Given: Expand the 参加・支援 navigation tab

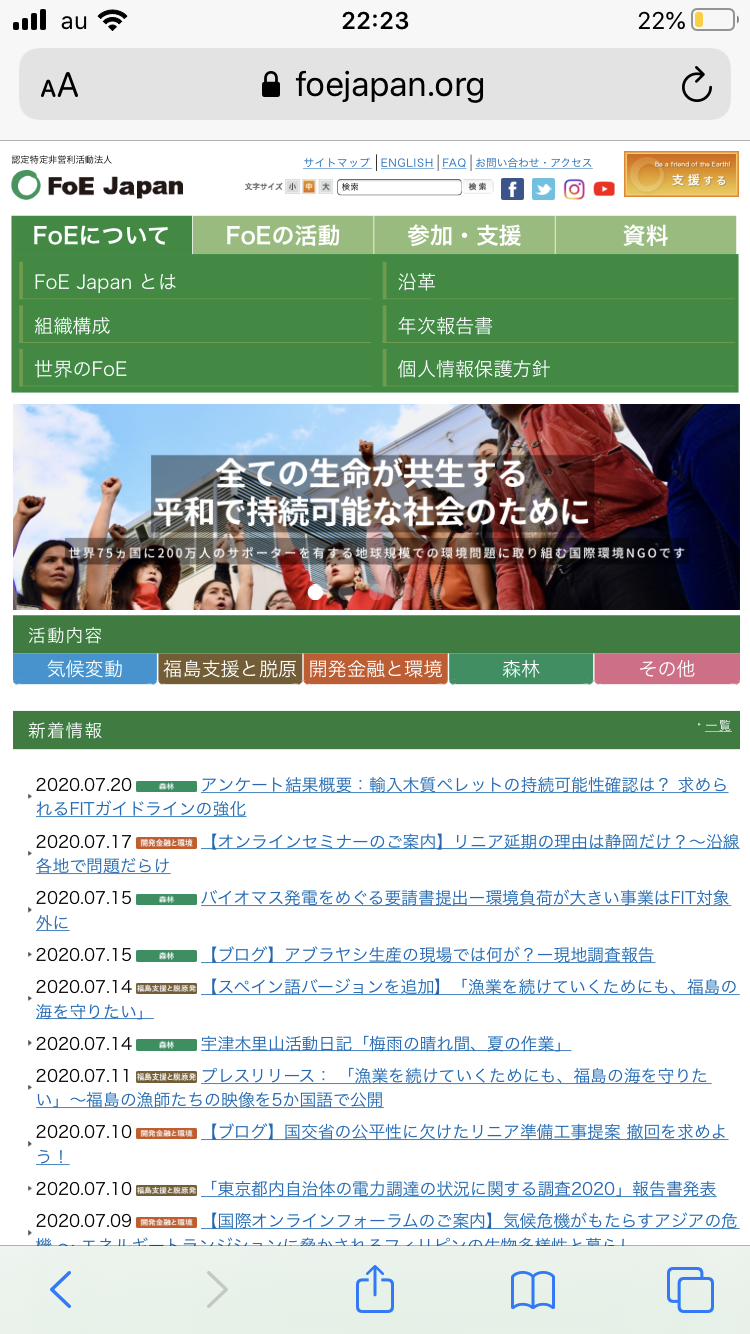Looking at the screenshot, I should pyautogui.click(x=464, y=236).
